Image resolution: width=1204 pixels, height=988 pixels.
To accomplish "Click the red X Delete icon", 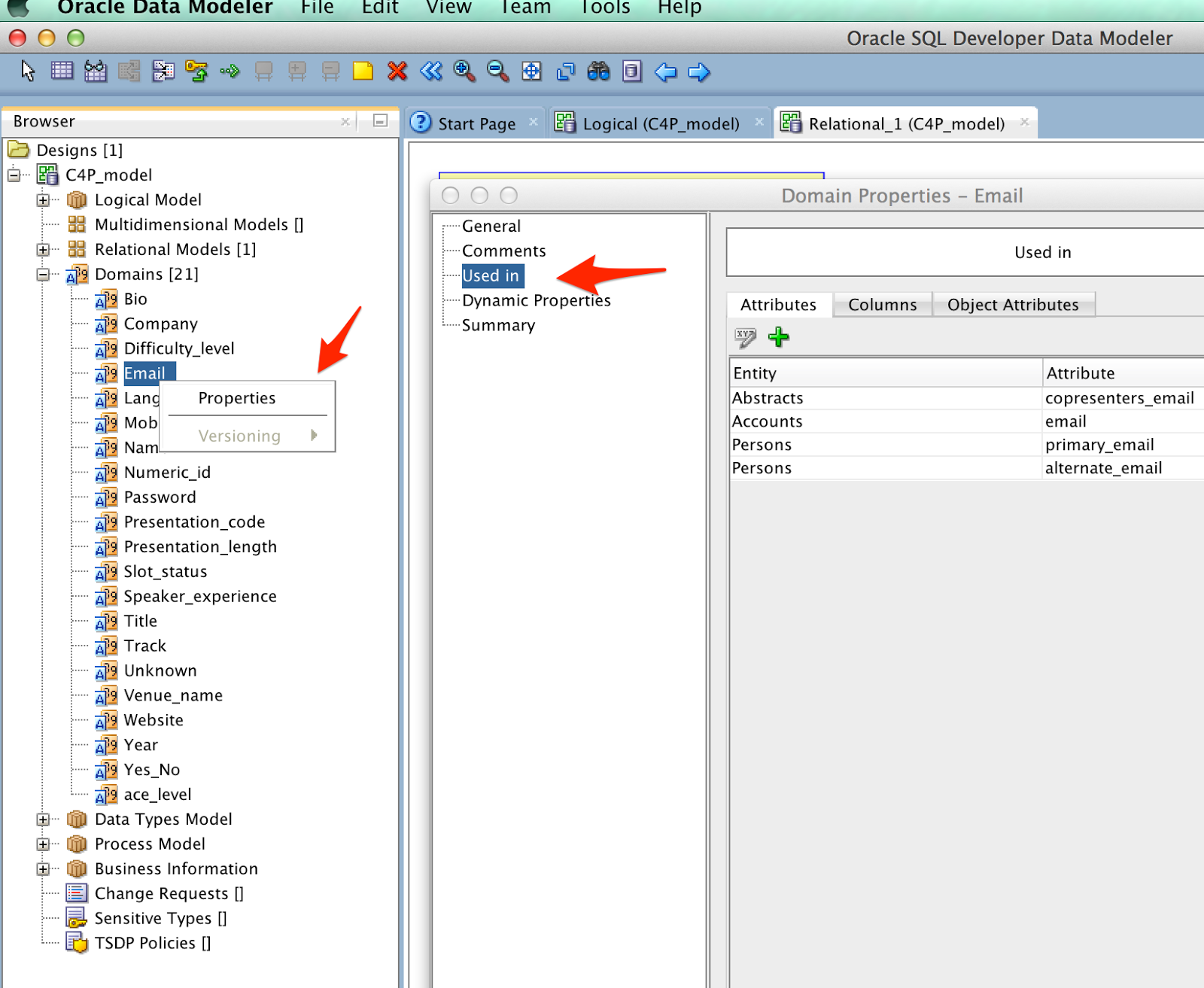I will (x=397, y=71).
